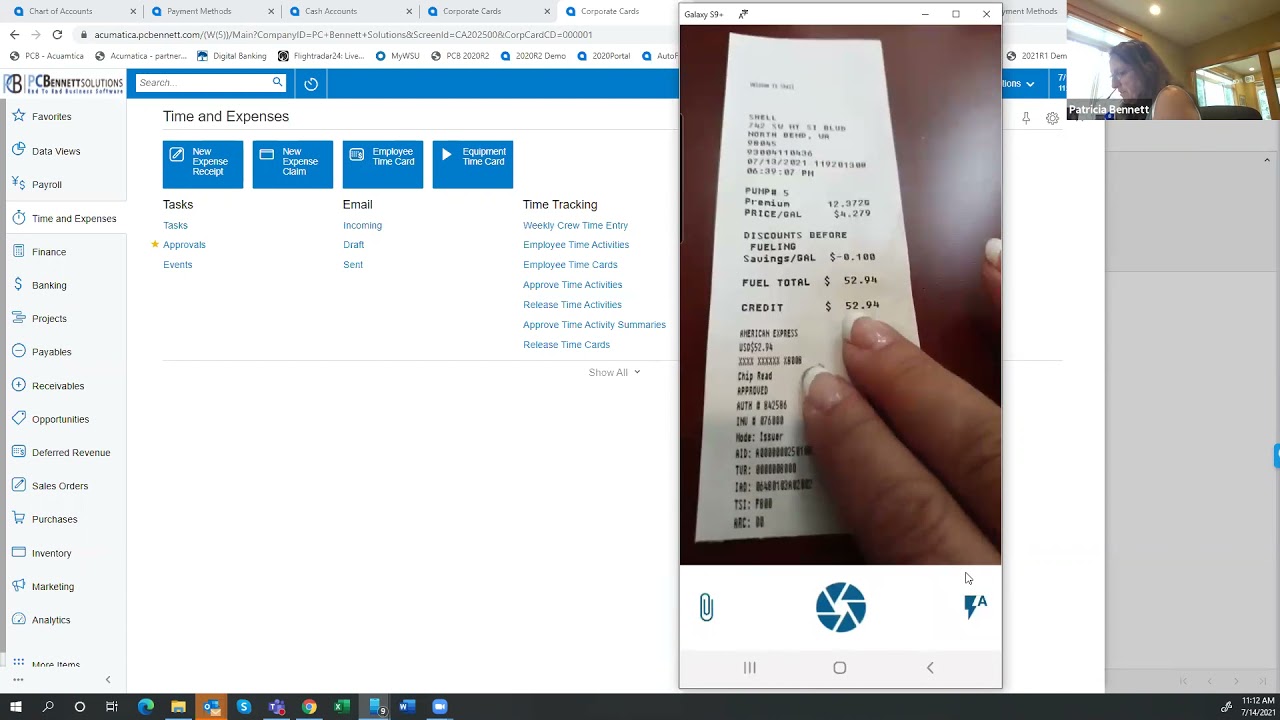Click the New Expense Receipt tile
This screenshot has height=720, width=1280.
(203, 164)
